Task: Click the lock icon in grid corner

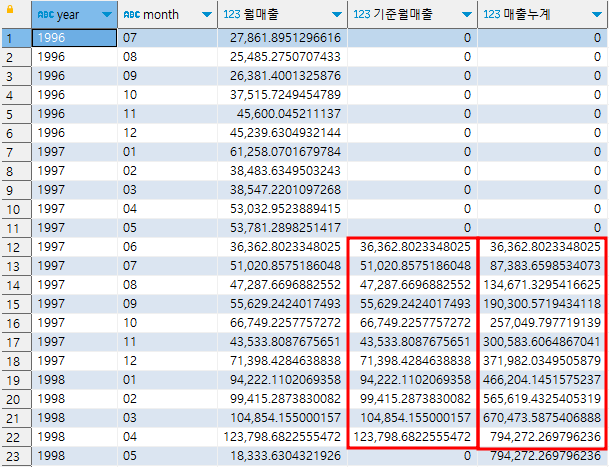Action: [x=10, y=9]
